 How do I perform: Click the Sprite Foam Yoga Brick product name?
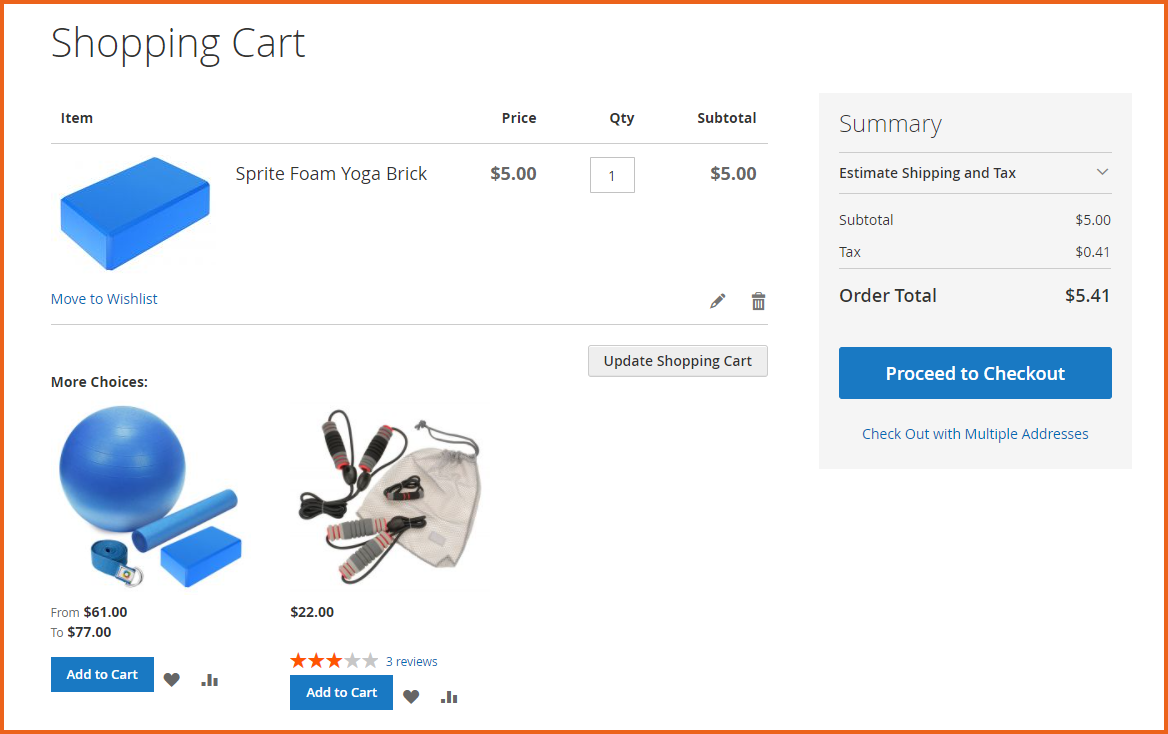point(331,173)
